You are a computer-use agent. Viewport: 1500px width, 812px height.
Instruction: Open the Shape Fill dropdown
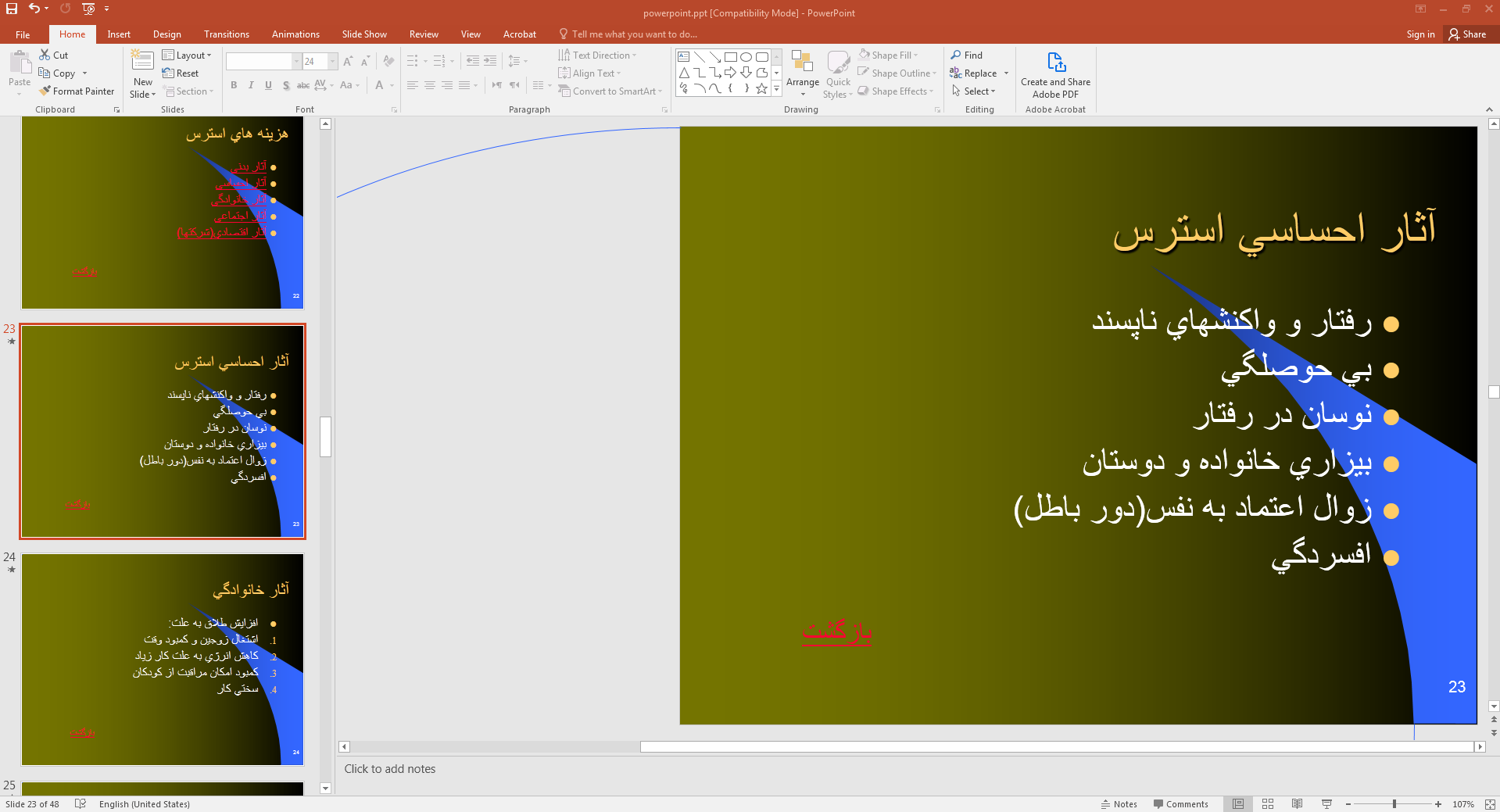tap(888, 55)
